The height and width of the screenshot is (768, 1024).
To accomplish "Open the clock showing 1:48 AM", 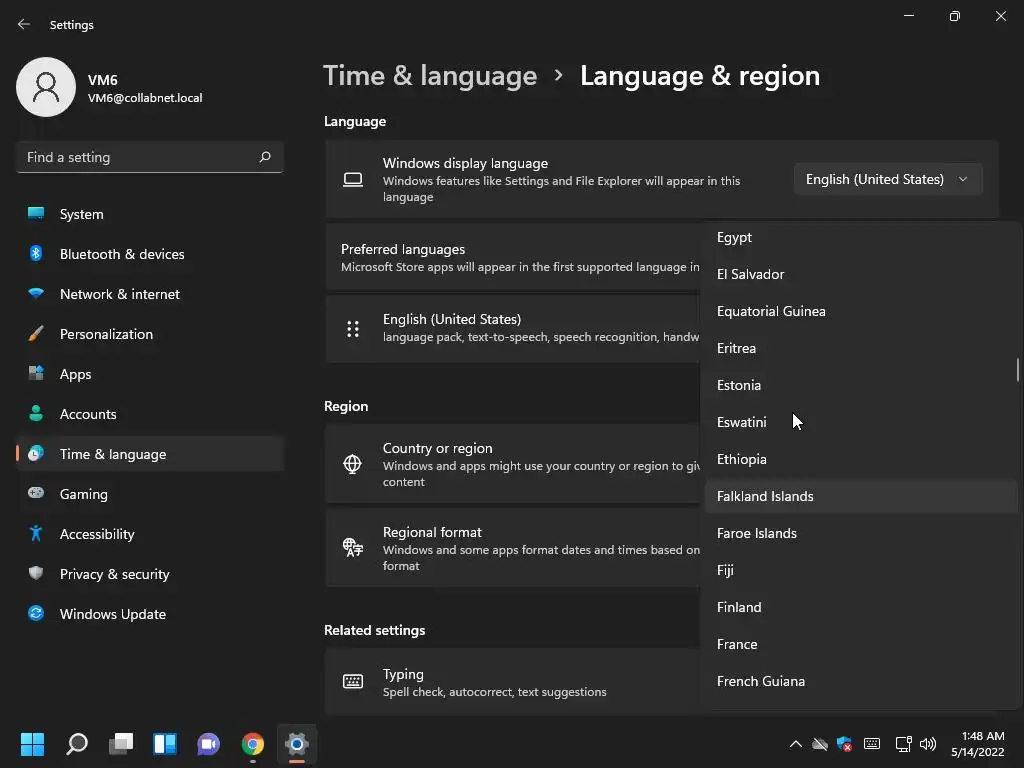I will point(978,744).
